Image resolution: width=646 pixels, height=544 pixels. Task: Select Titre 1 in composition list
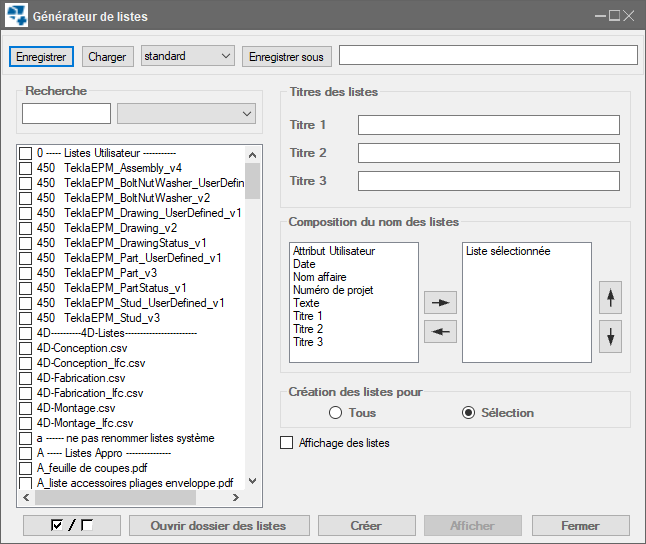[x=308, y=316]
